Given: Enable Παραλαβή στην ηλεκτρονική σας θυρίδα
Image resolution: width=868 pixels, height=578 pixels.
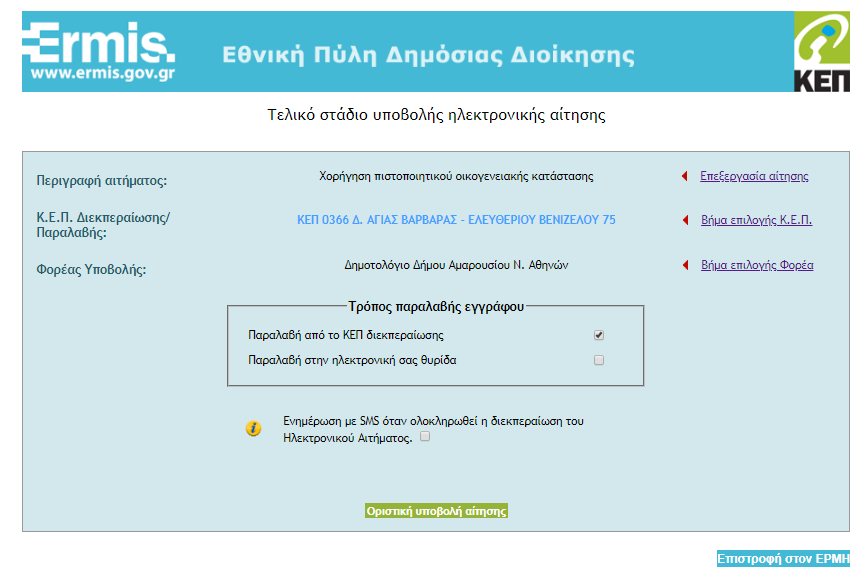Looking at the screenshot, I should 599,360.
